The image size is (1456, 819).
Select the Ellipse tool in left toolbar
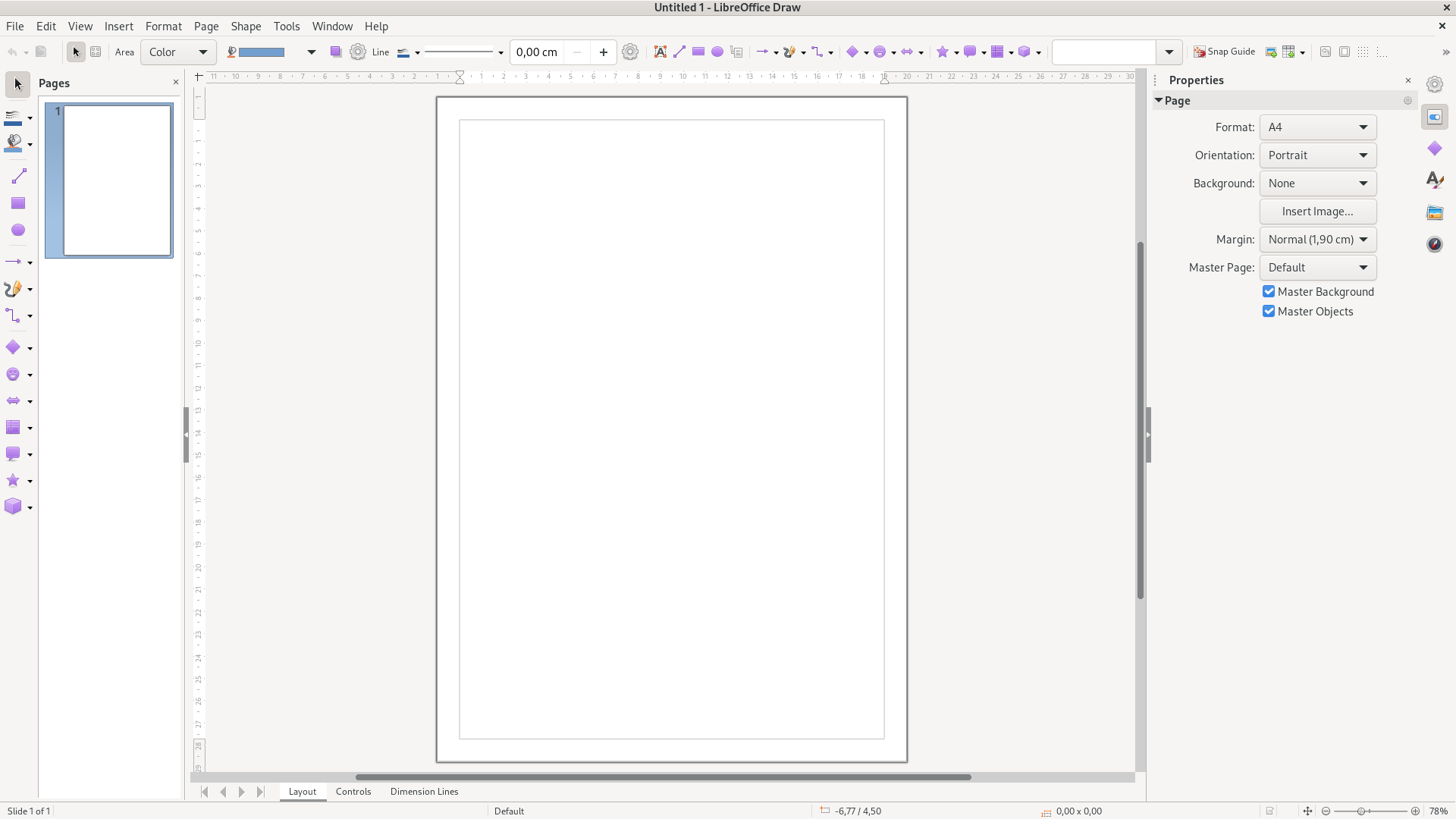(x=18, y=230)
